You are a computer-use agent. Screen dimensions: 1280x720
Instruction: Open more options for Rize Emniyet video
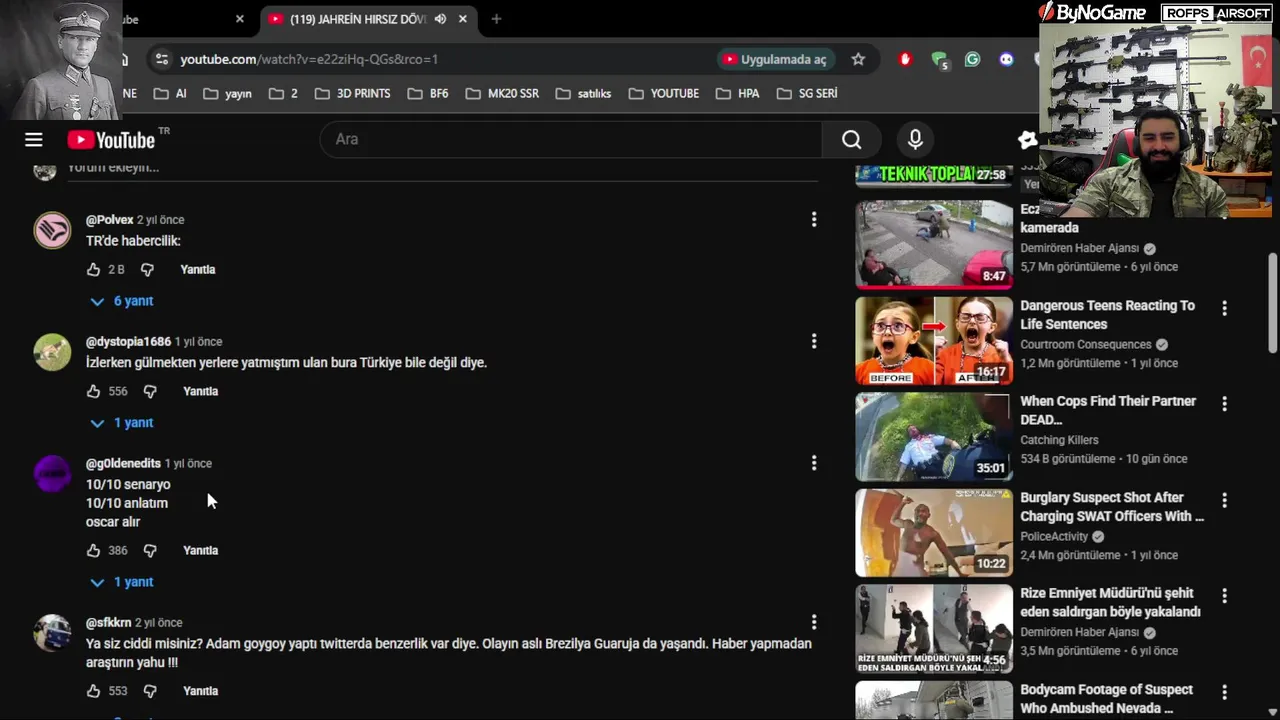click(1224, 596)
